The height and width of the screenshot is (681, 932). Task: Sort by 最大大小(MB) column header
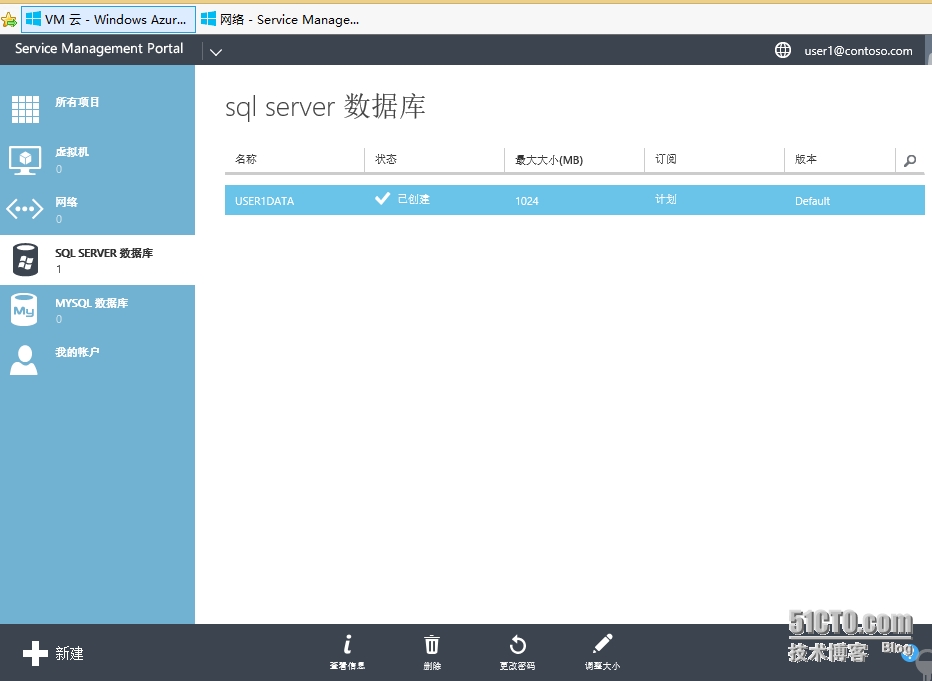tap(549, 159)
